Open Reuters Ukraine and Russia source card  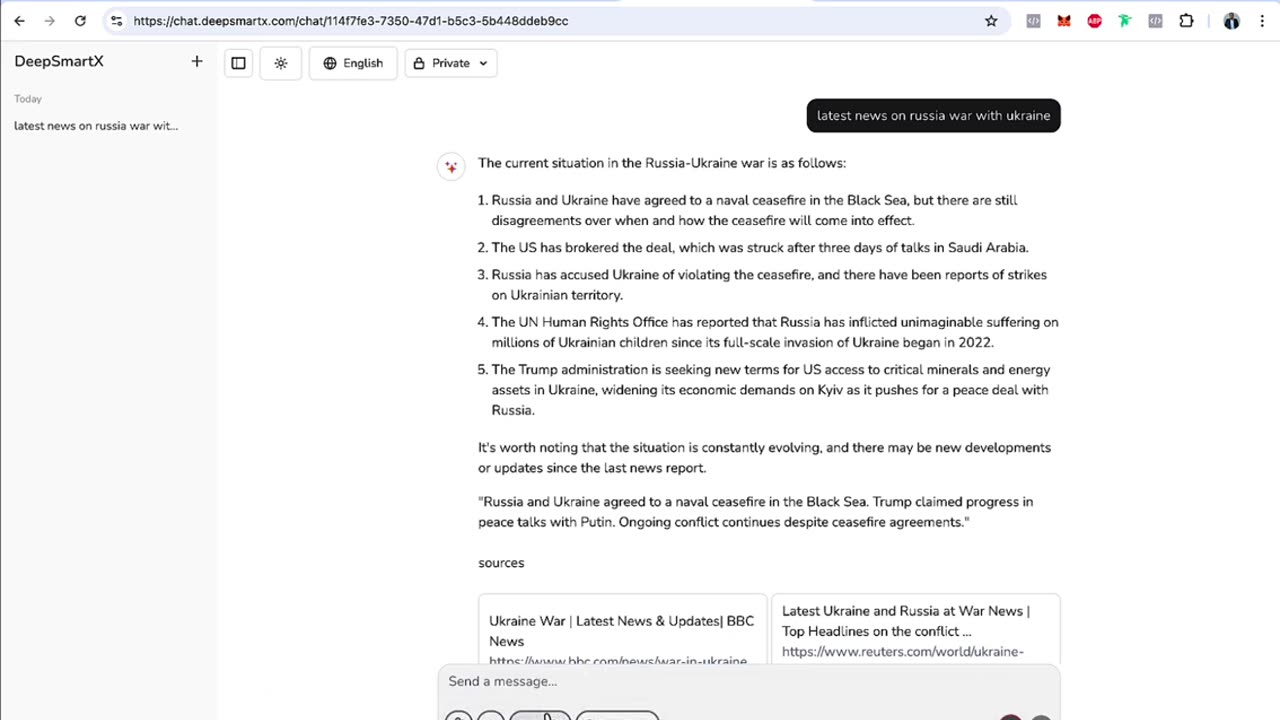click(x=915, y=630)
